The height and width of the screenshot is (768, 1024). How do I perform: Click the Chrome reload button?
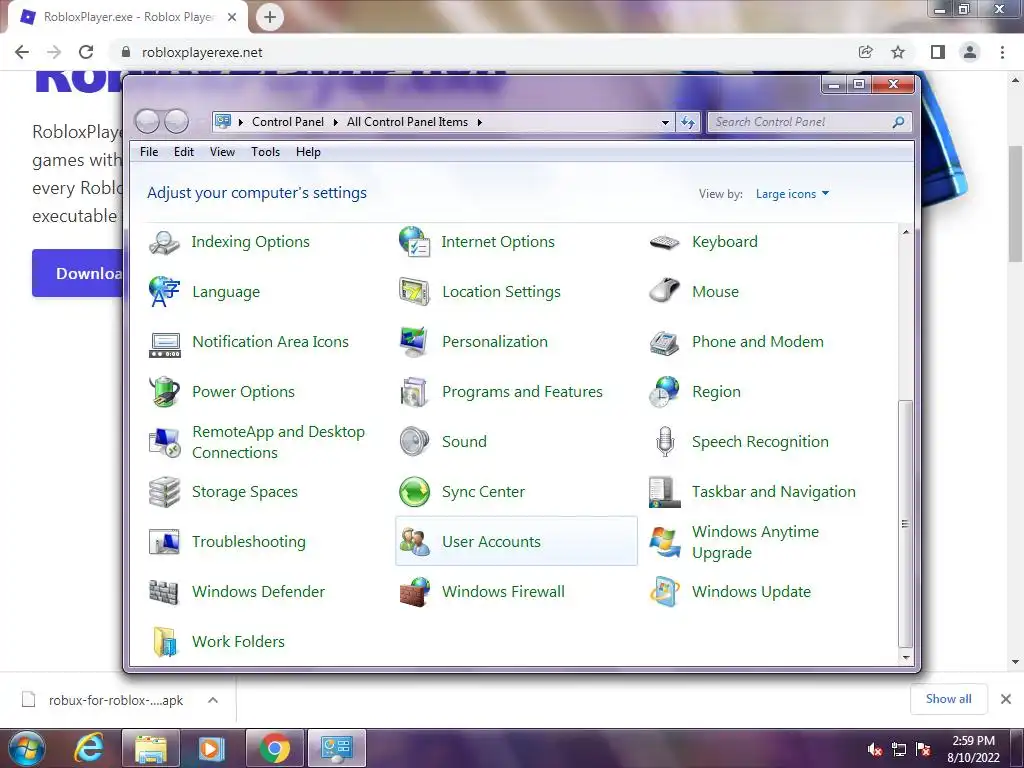[86, 52]
